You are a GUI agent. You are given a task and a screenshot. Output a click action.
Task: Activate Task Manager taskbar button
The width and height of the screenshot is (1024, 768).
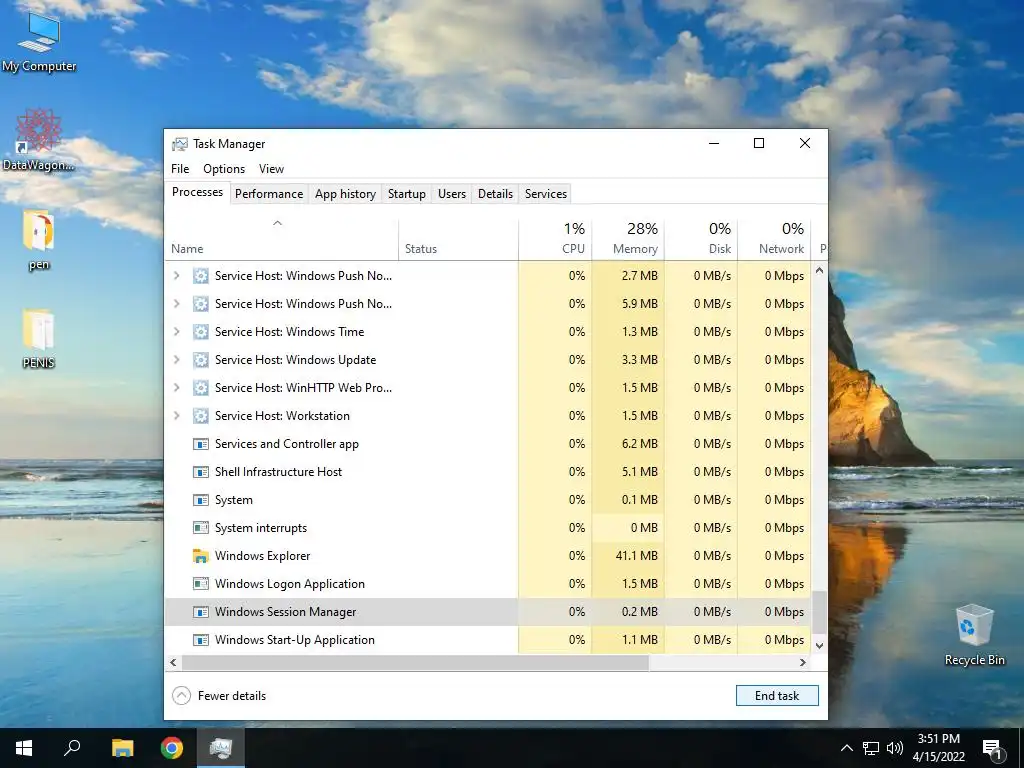[221, 748]
